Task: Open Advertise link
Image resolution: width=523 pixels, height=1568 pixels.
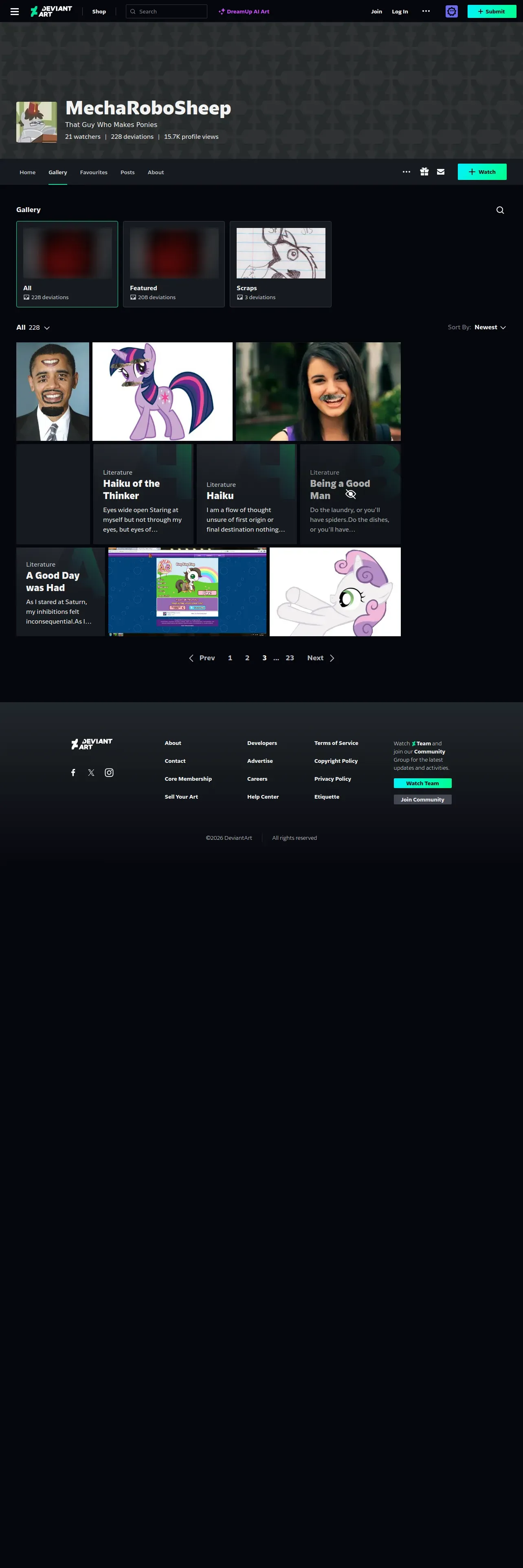Action: pos(260,761)
